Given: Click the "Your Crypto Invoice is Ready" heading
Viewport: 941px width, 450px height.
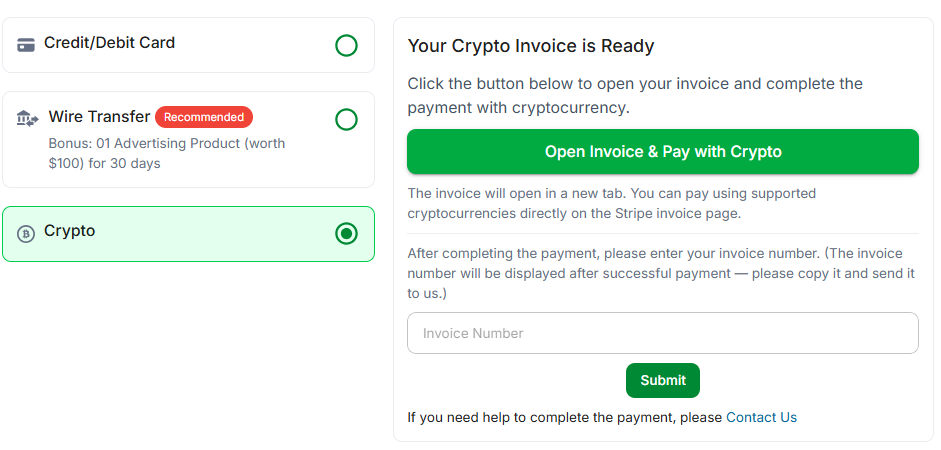Looking at the screenshot, I should [x=531, y=46].
